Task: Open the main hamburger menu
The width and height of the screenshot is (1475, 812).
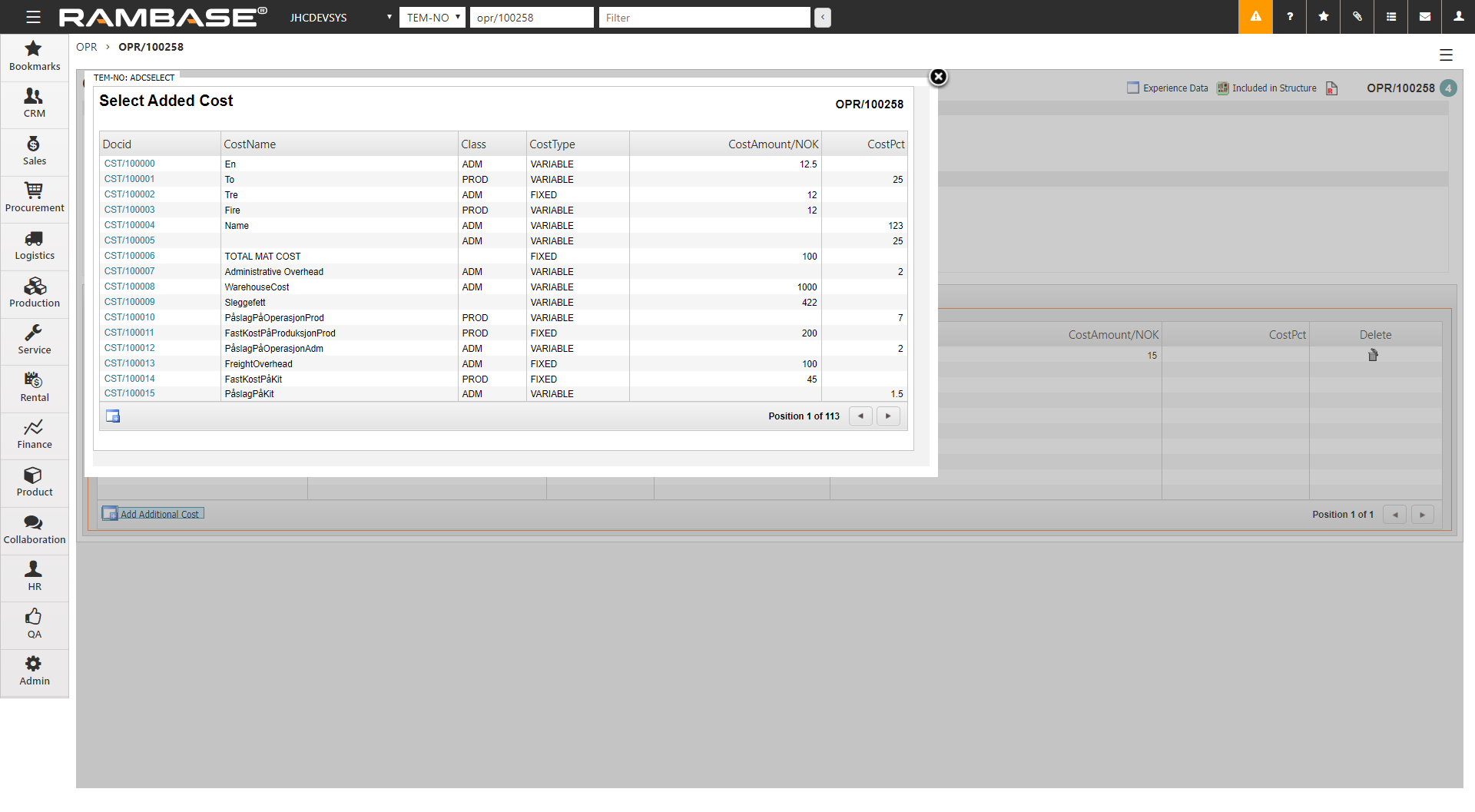Action: pos(33,17)
